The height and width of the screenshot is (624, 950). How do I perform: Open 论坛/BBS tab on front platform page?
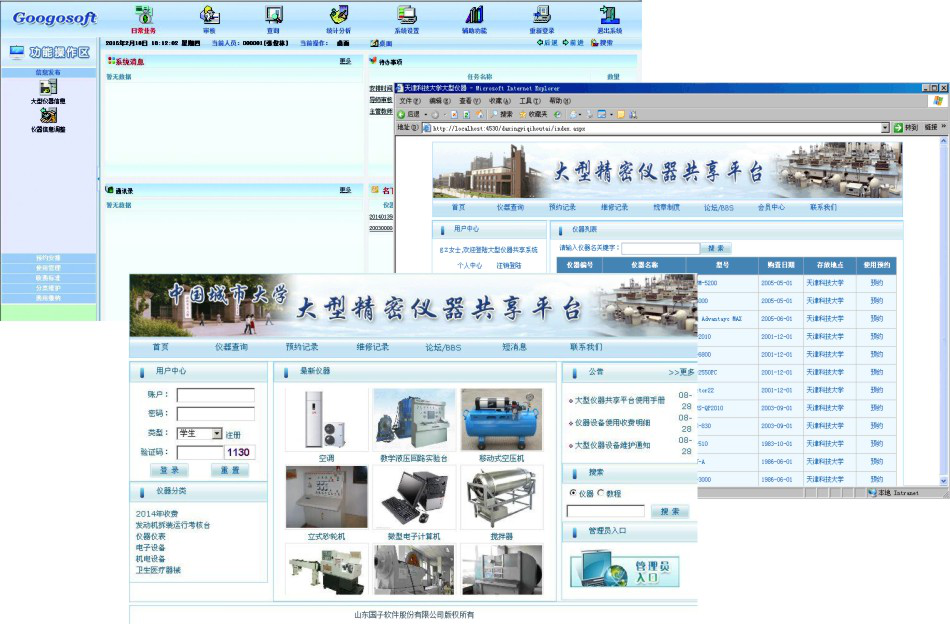[443, 347]
